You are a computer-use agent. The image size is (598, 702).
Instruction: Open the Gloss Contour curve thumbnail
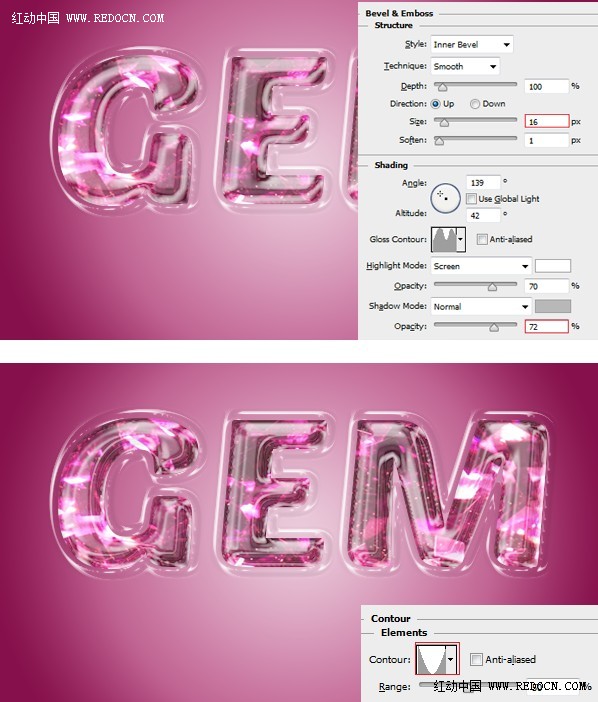pos(444,239)
